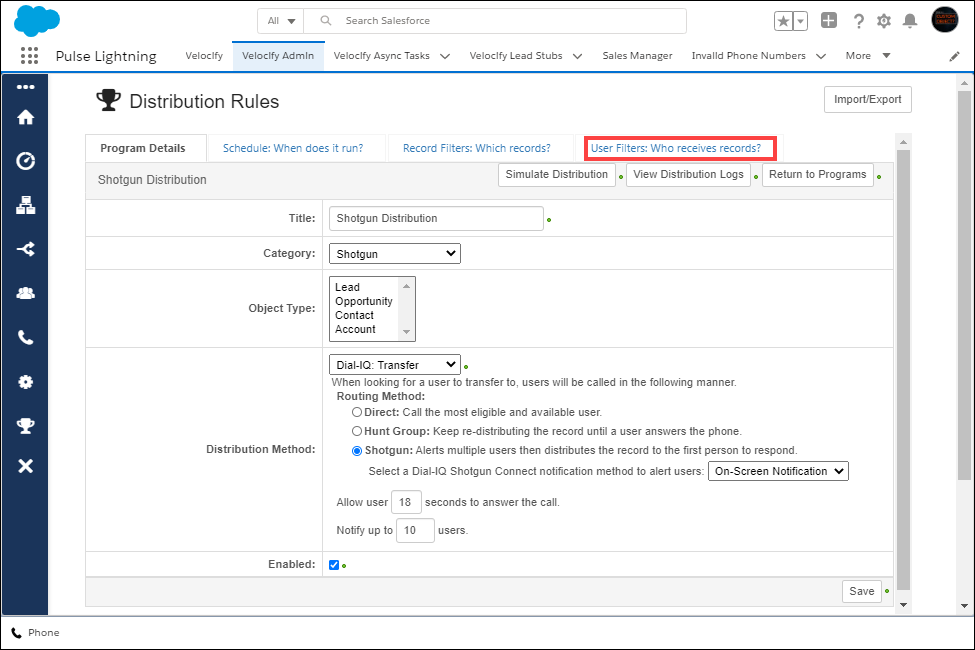Click the Search Salesforce field
The height and width of the screenshot is (650, 975).
click(495, 21)
